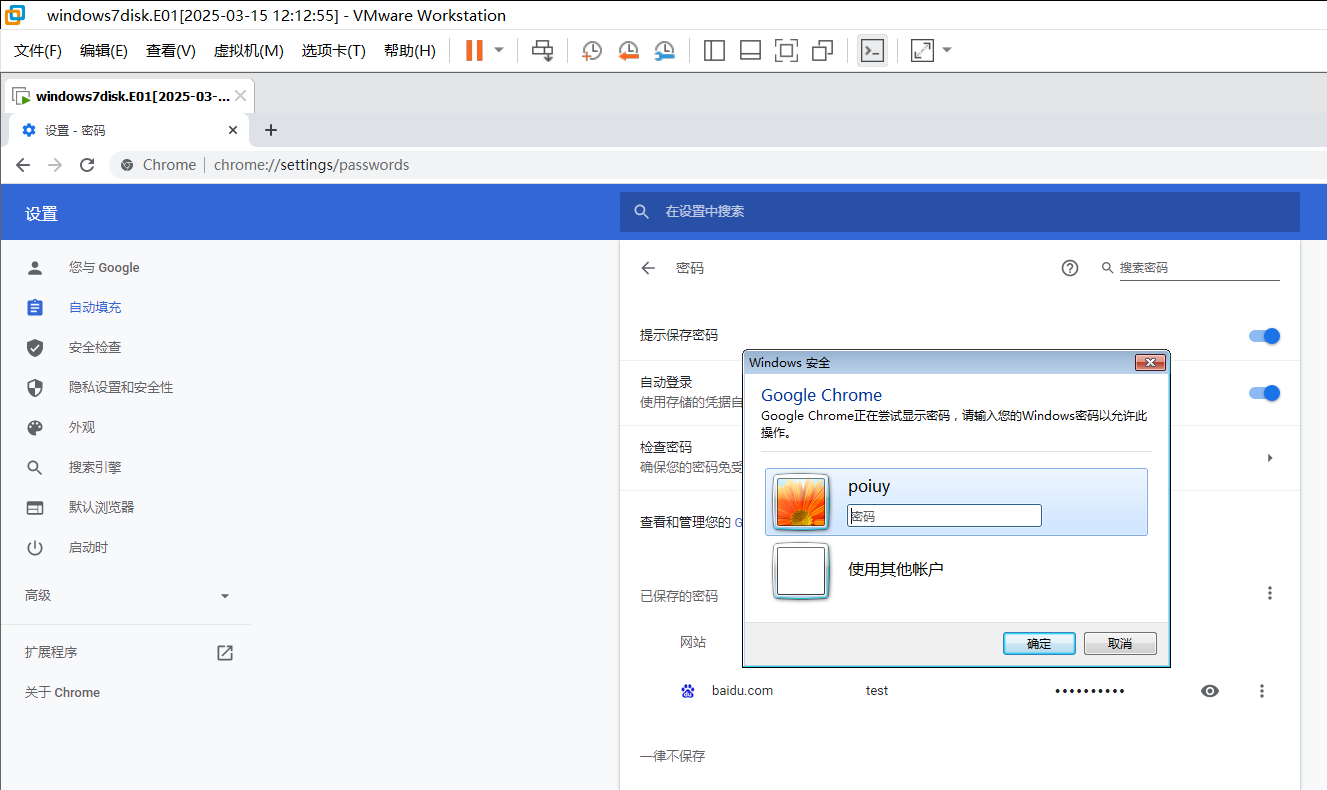Confirm the dialog with 确定
This screenshot has width=1327, height=790.
point(1039,643)
